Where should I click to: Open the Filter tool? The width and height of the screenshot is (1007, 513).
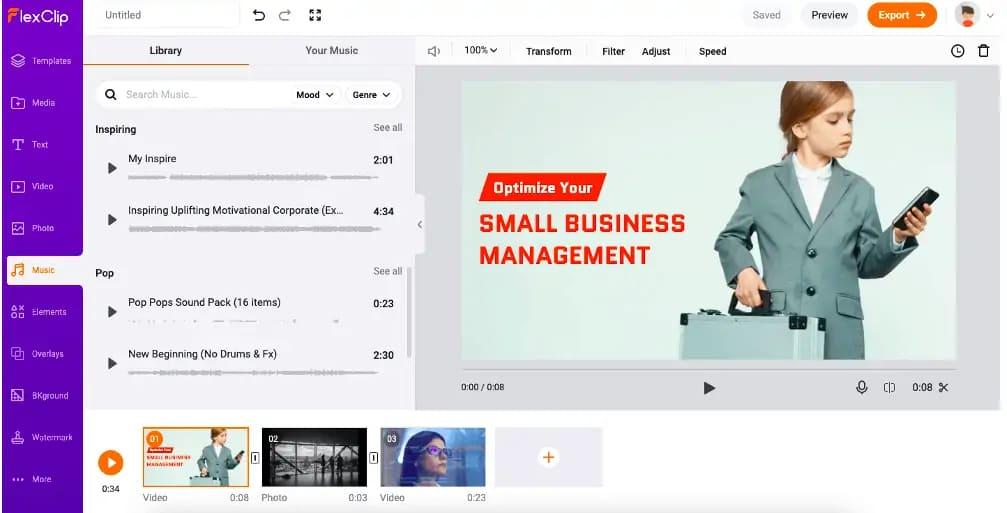click(613, 51)
